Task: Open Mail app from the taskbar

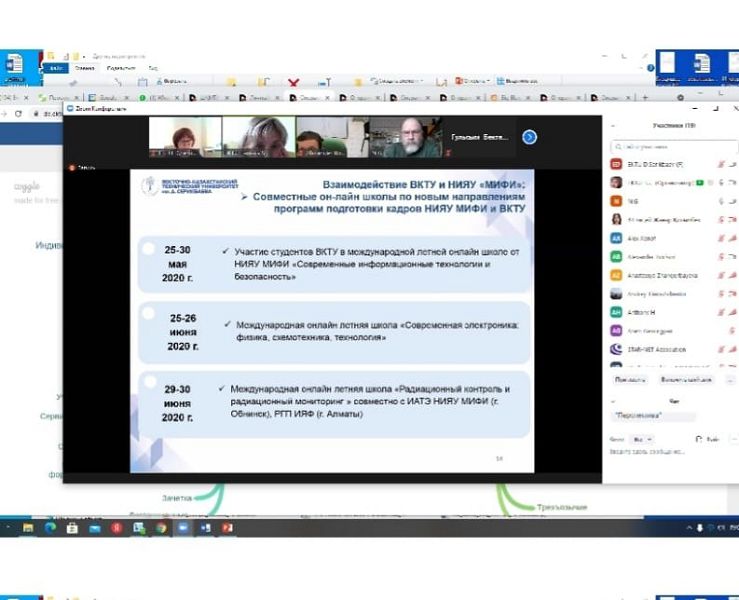Action: coord(95,528)
